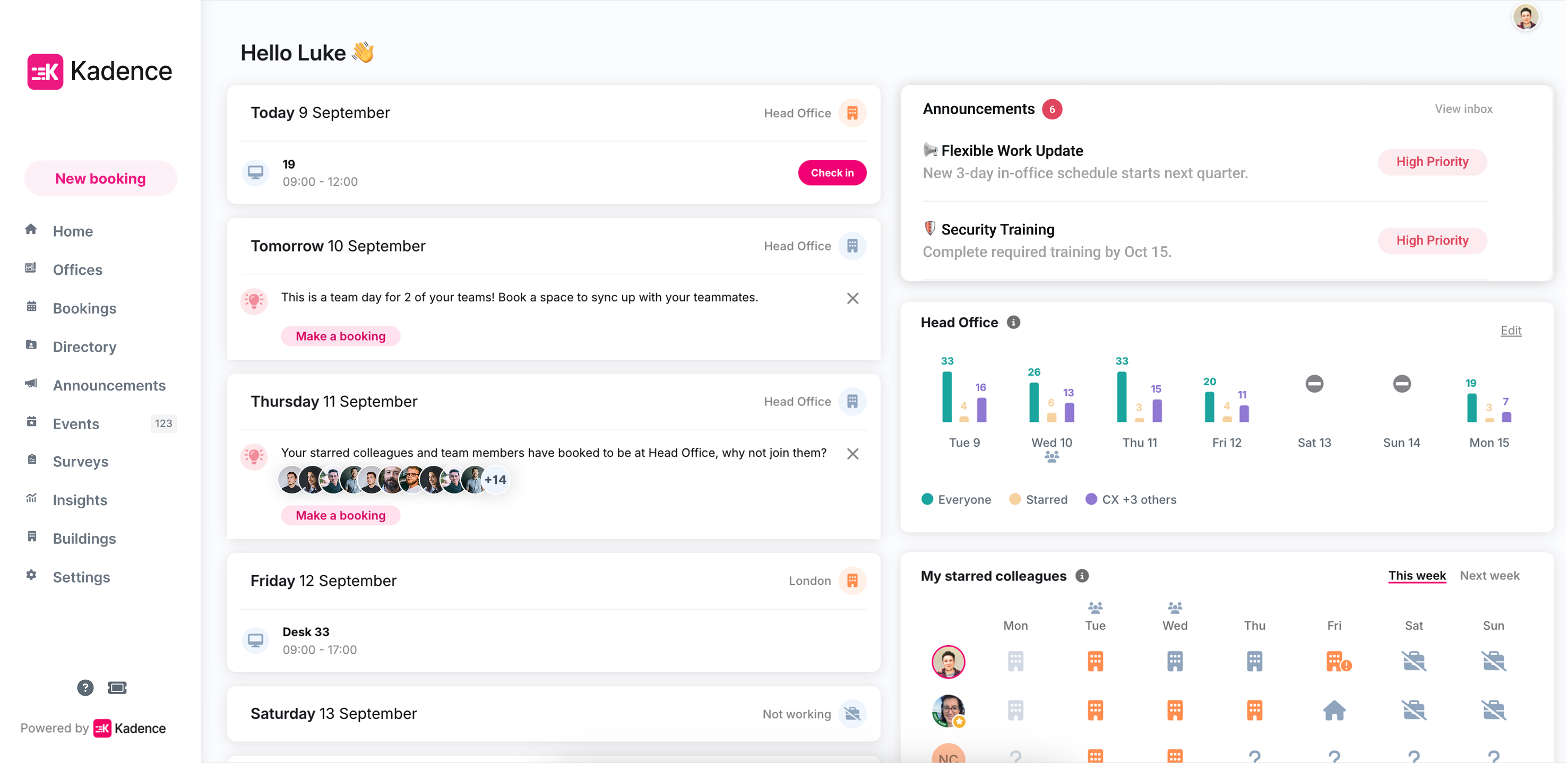Click desk monitor icon for Desk 33
Image resolution: width=1568 pixels, height=763 pixels.
256,641
